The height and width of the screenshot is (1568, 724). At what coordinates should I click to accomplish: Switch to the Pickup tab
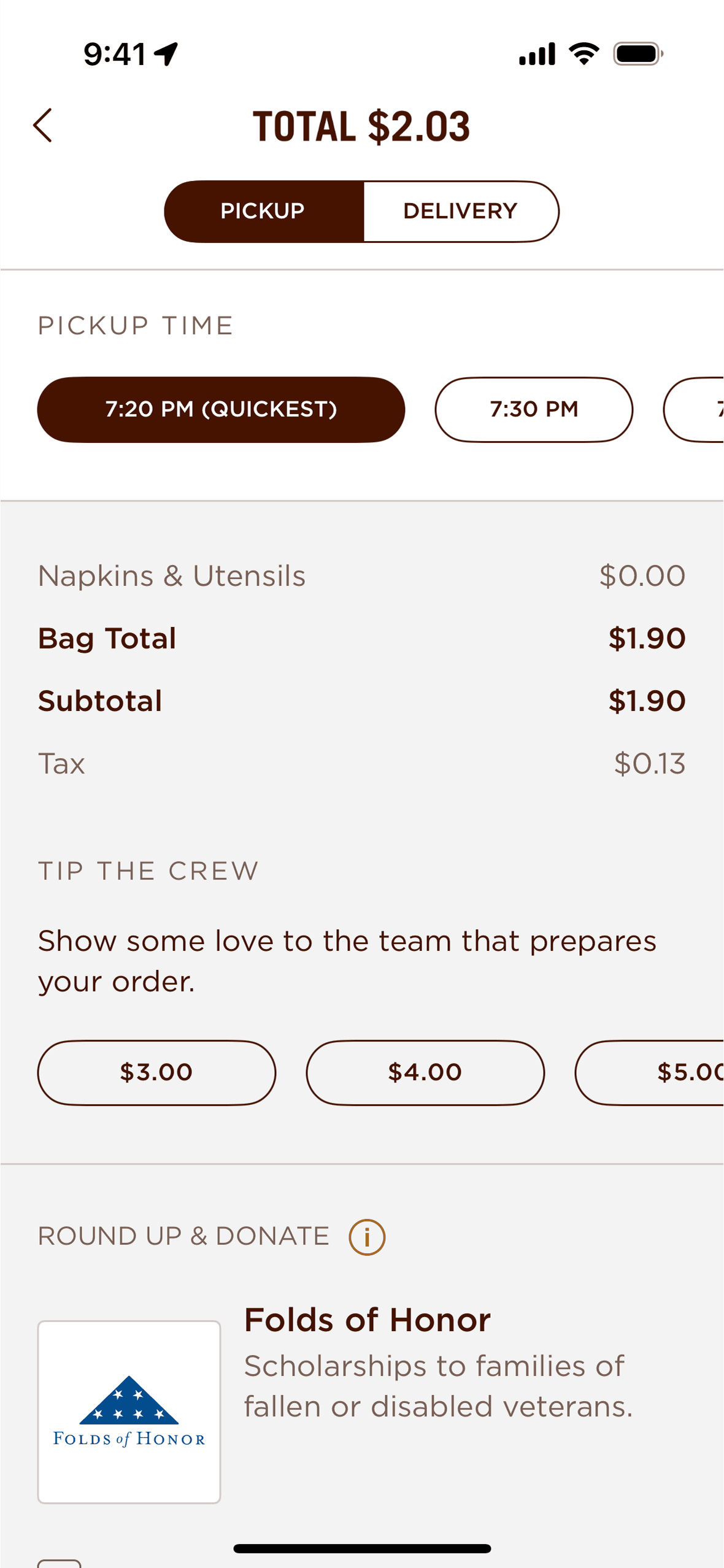coord(263,212)
